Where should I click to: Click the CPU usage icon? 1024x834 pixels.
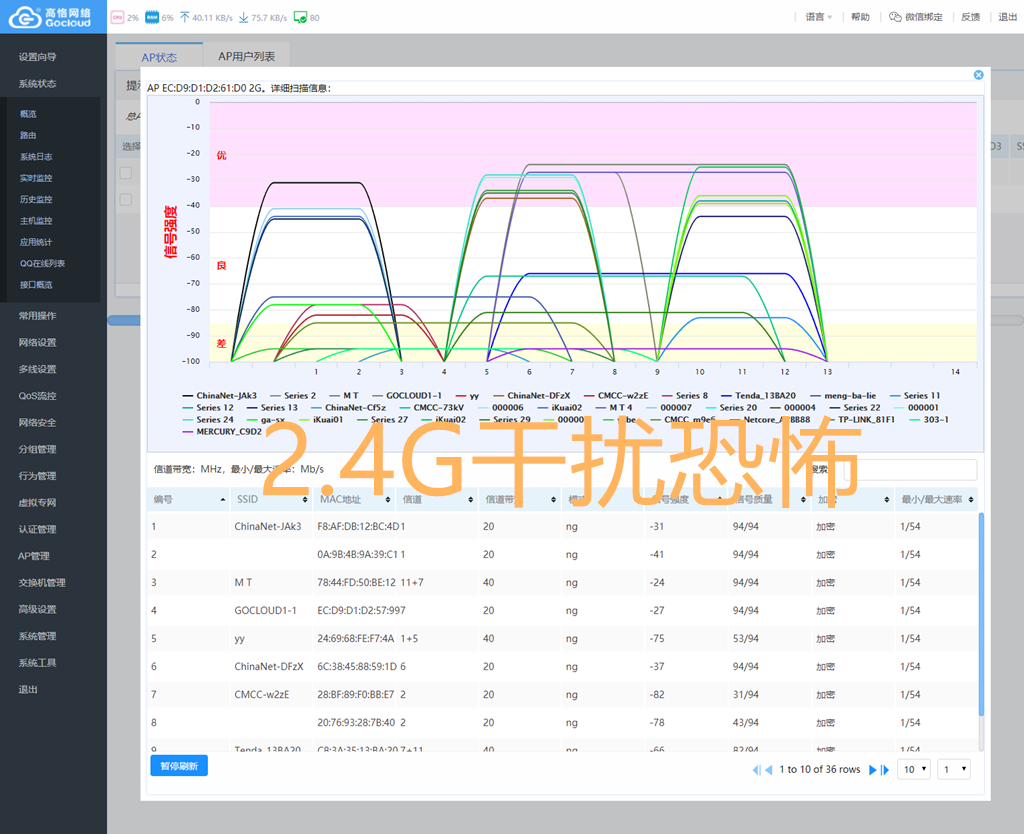pyautogui.click(x=118, y=18)
